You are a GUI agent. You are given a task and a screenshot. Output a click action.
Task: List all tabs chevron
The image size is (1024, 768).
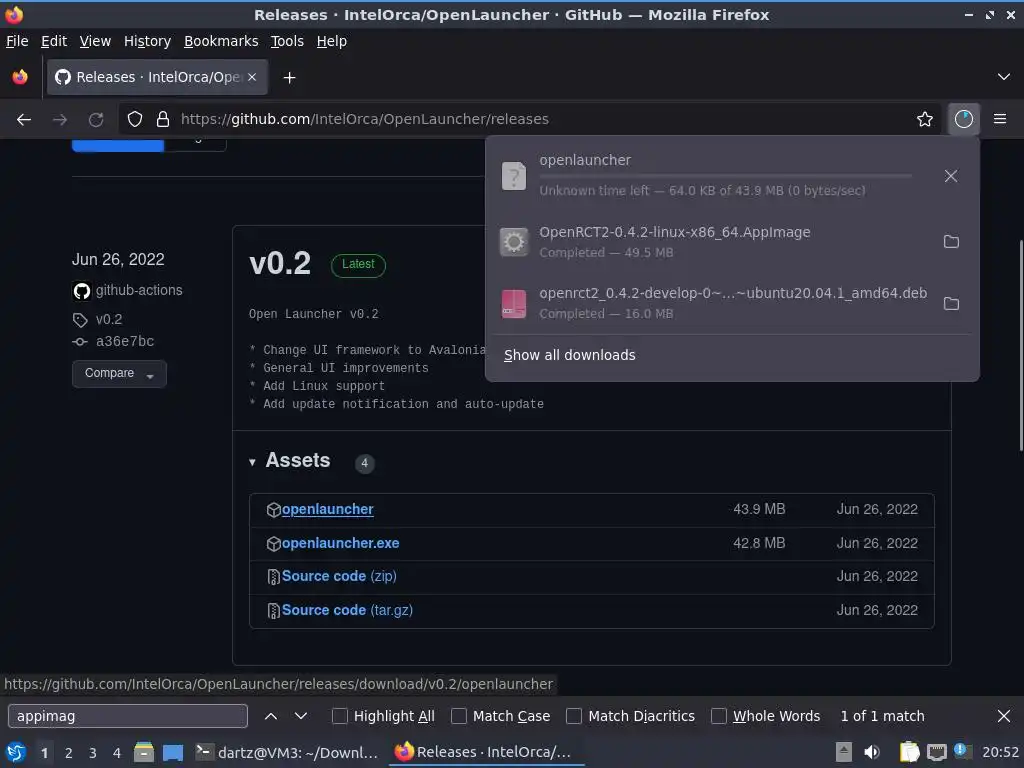pyautogui.click(x=1004, y=77)
